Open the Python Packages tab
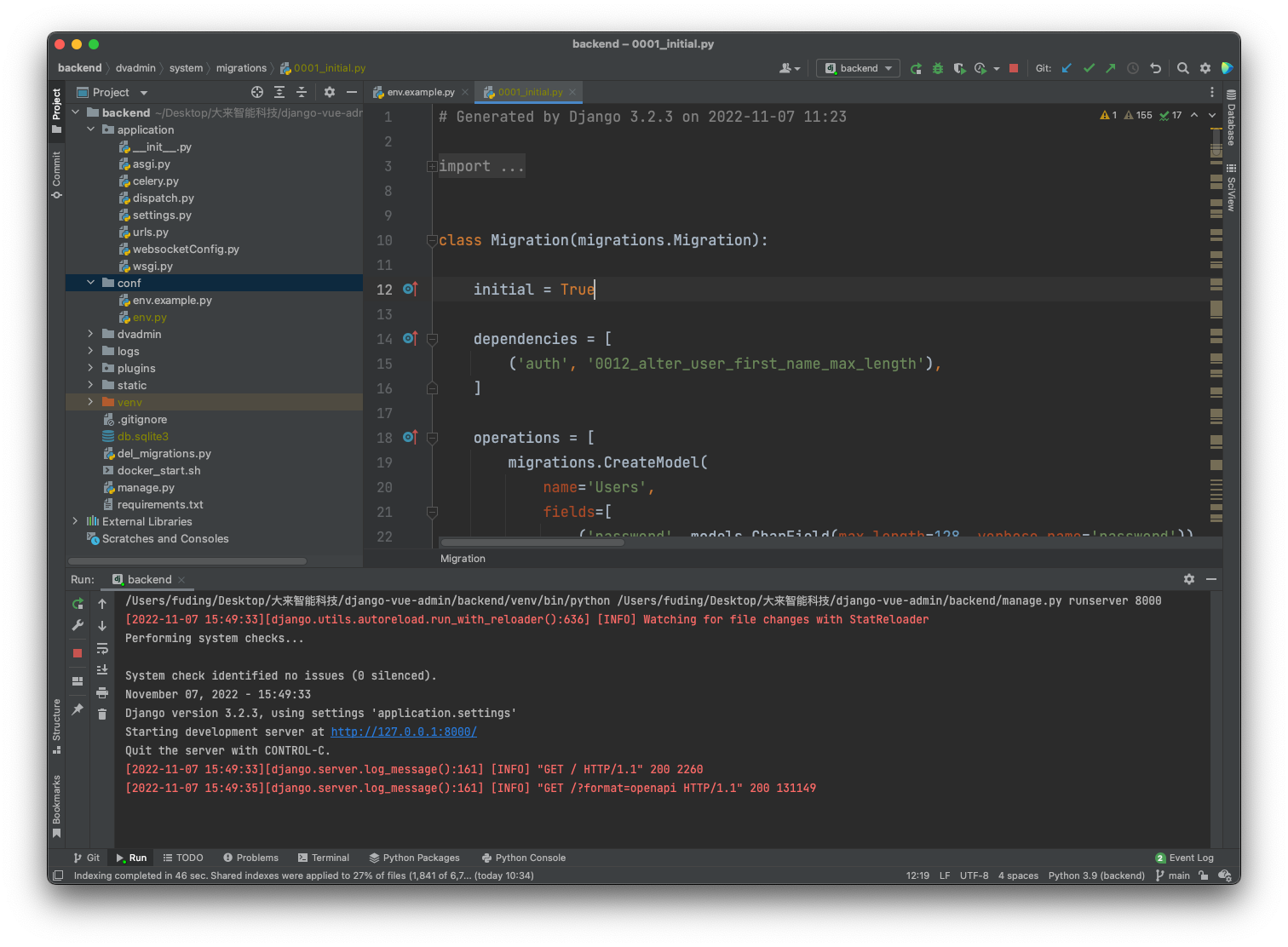Image resolution: width=1288 pixels, height=947 pixels. (x=414, y=858)
